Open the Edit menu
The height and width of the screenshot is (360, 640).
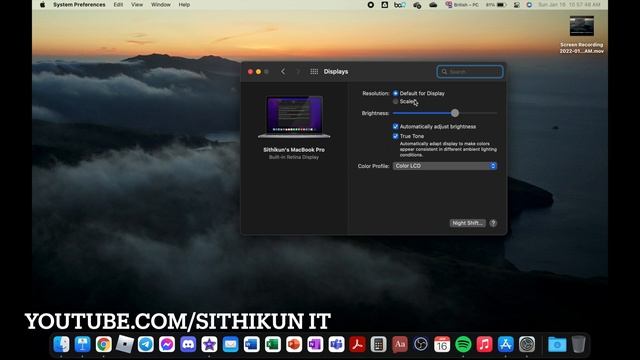118,4
